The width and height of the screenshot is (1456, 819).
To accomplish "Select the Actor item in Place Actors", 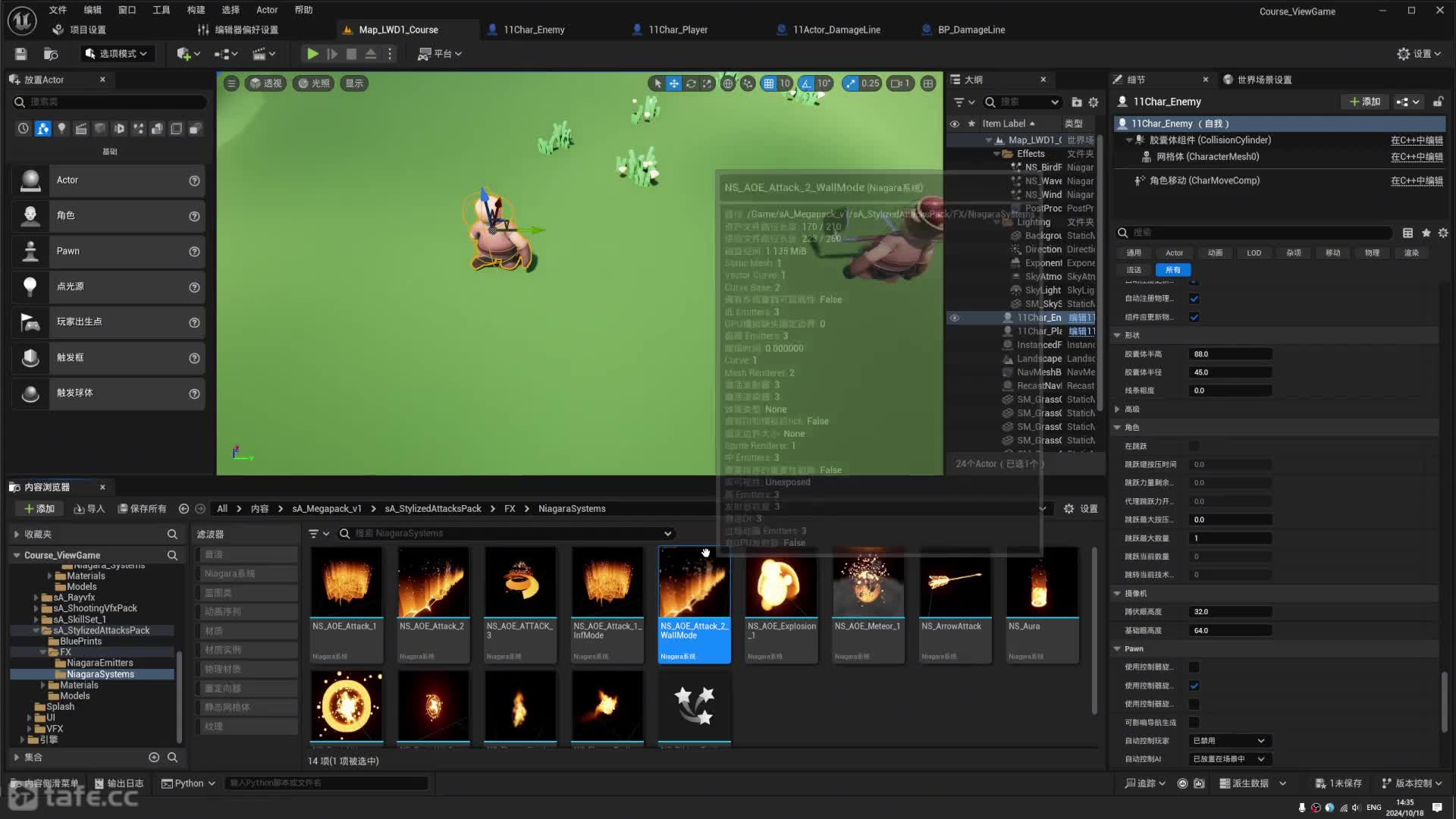I will [x=108, y=180].
